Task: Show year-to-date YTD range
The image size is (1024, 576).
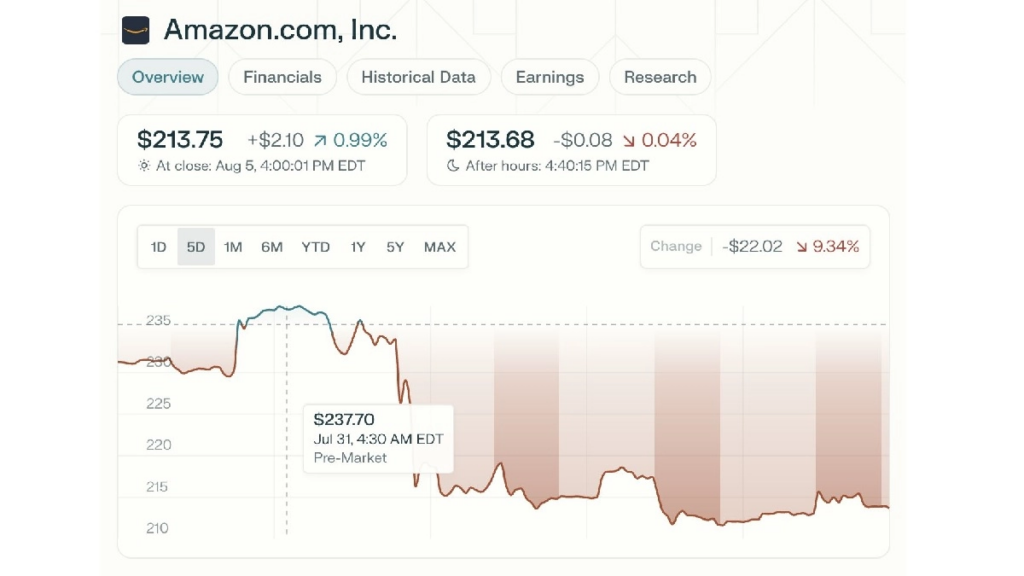Action: pos(315,247)
